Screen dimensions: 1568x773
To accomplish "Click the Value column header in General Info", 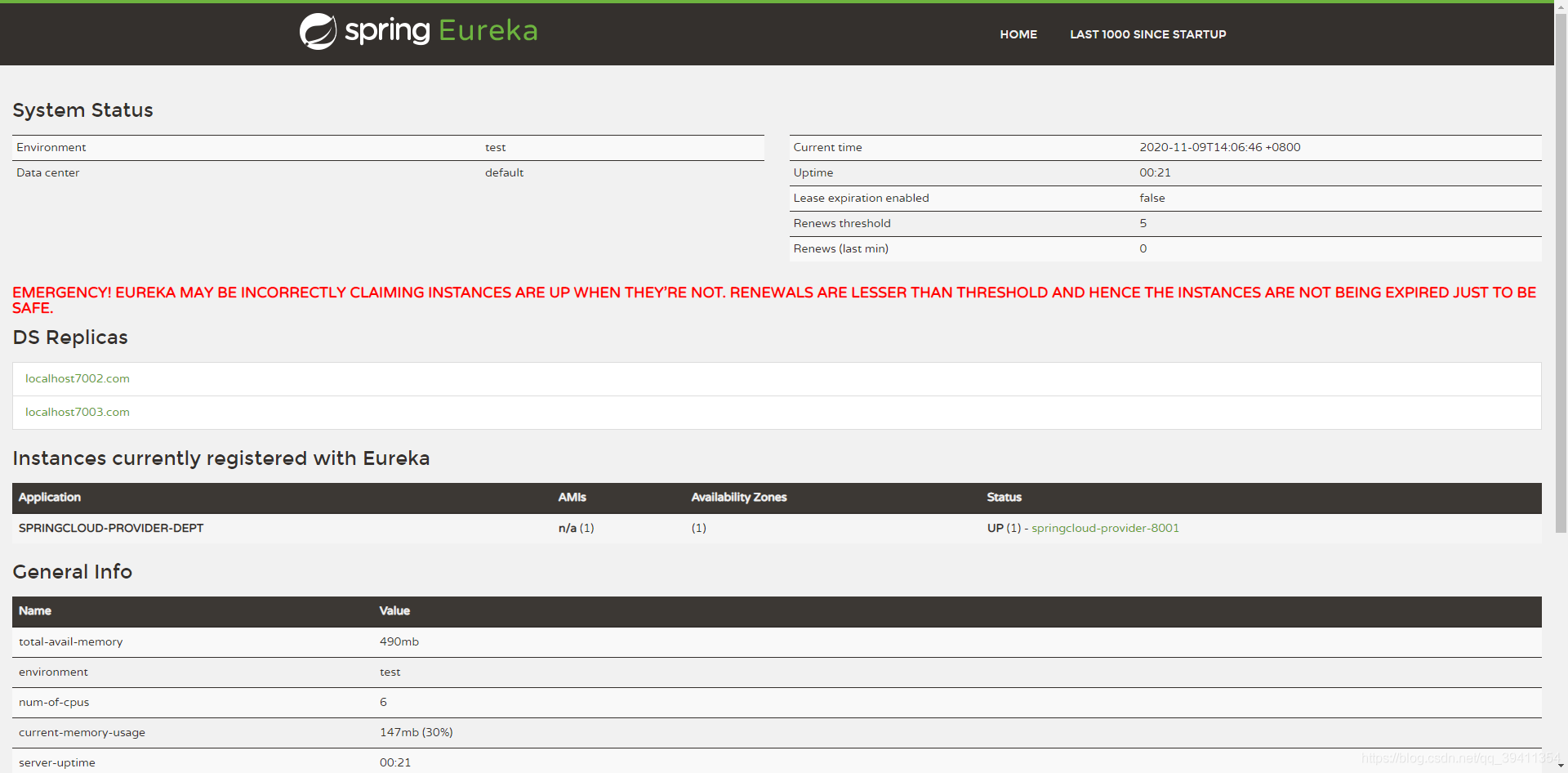I will click(x=394, y=610).
